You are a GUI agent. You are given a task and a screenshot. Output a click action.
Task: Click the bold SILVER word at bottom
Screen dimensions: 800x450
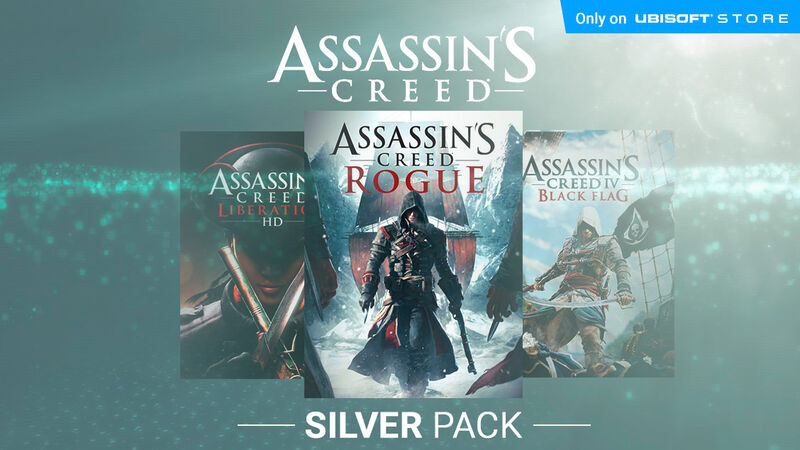(363, 425)
